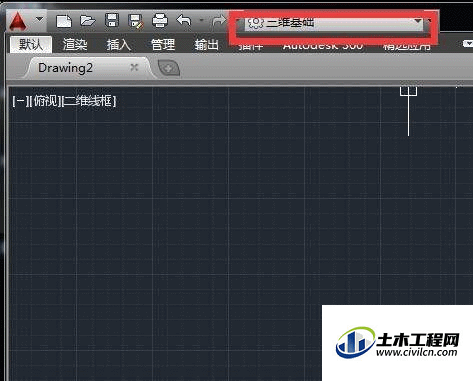Screen dimensions: 473x381
Task: Open the 二维基础 workspace dropdown
Action: point(334,23)
